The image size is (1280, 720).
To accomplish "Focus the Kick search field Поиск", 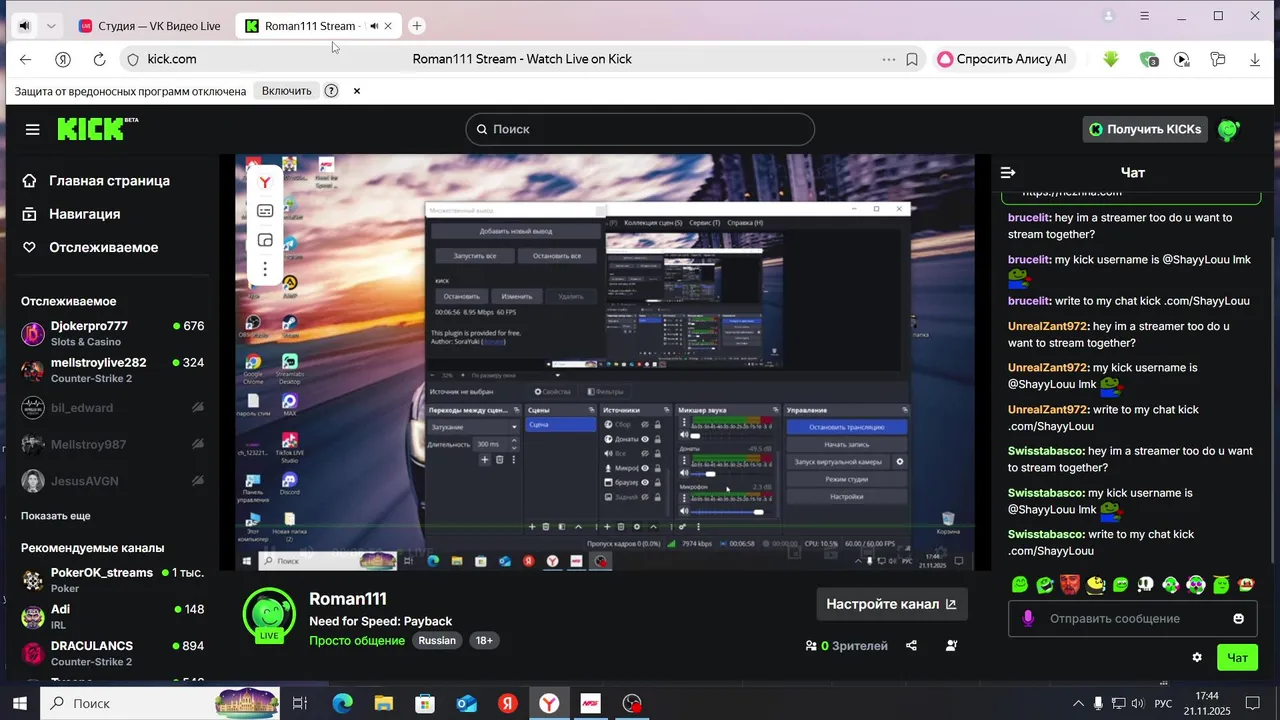I will (640, 129).
